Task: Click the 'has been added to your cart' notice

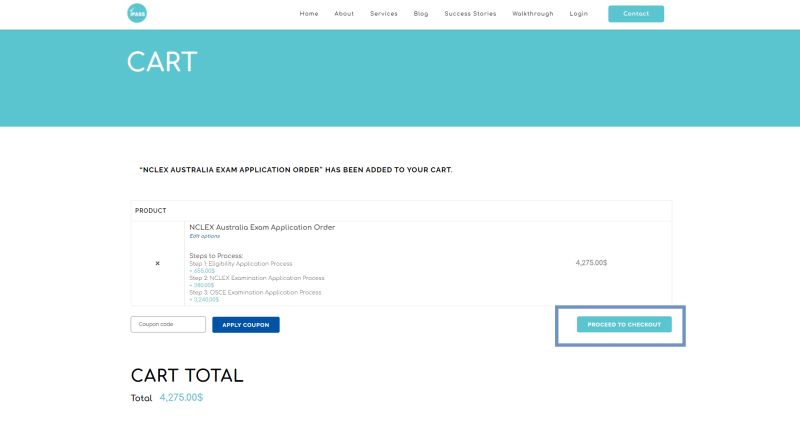Action: tap(296, 170)
